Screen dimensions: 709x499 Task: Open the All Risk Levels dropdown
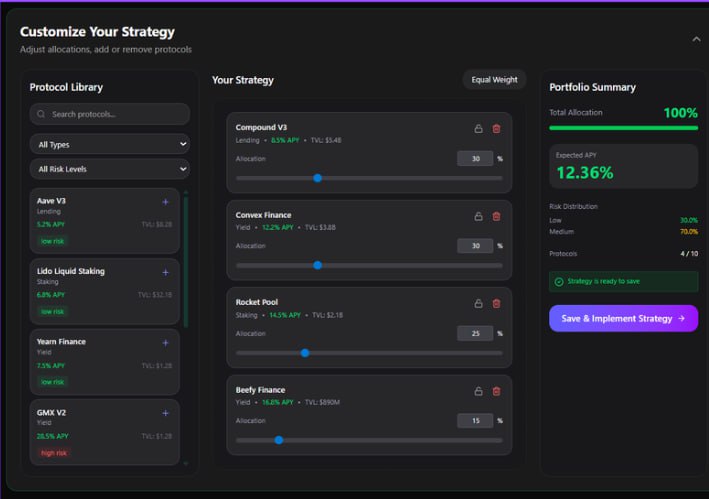pos(109,169)
